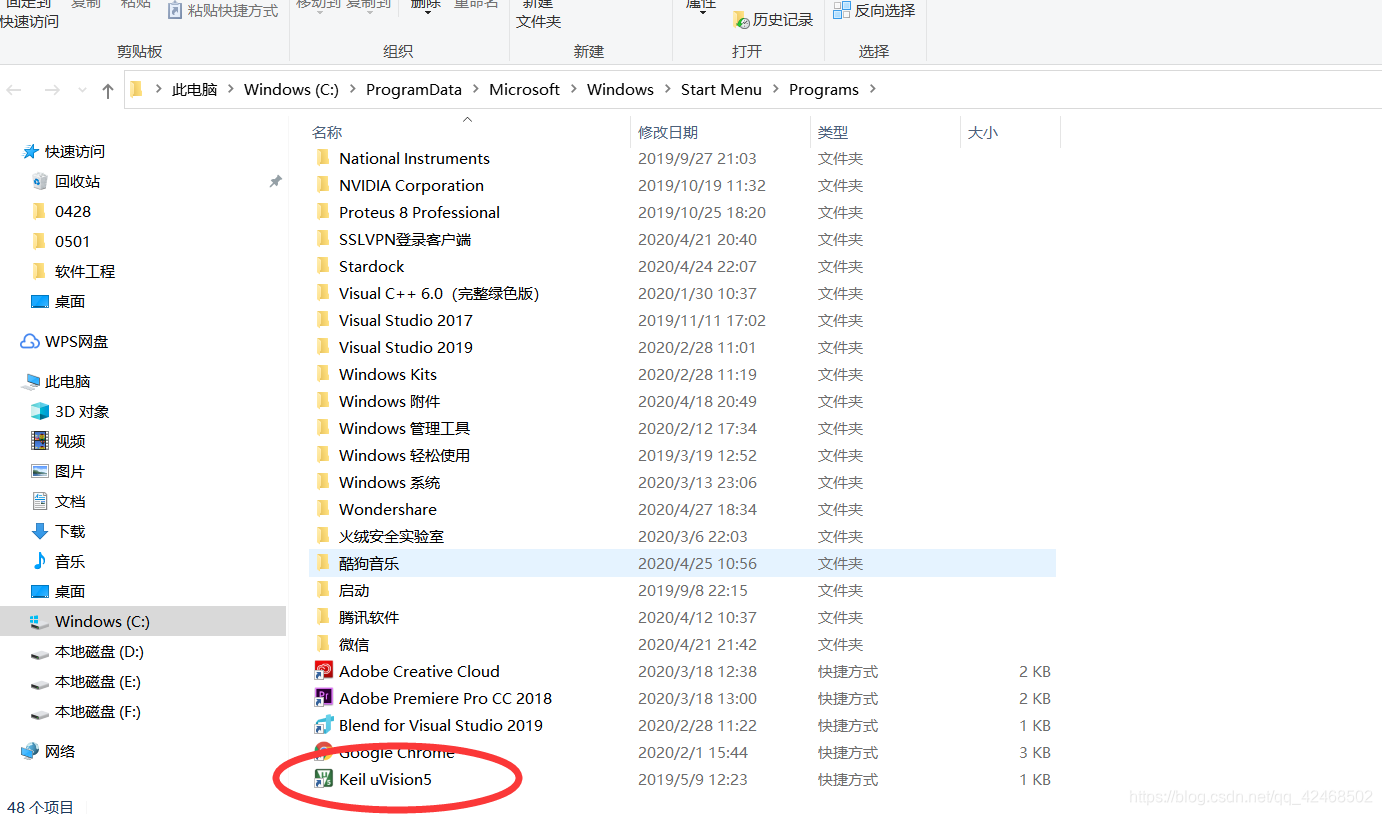Click Microsoft in the address breadcrumb
This screenshot has height=815, width=1382.
(524, 89)
